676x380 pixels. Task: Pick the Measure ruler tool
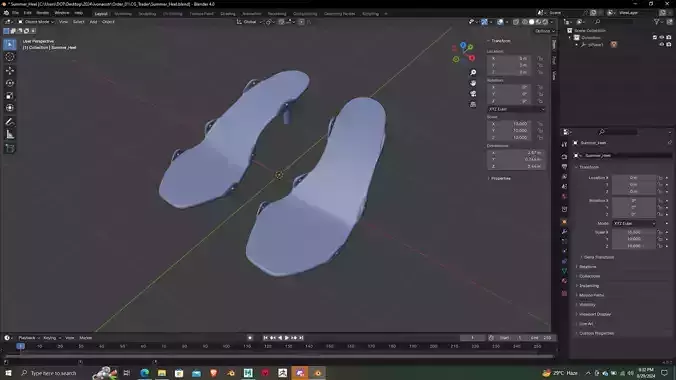coord(10,135)
